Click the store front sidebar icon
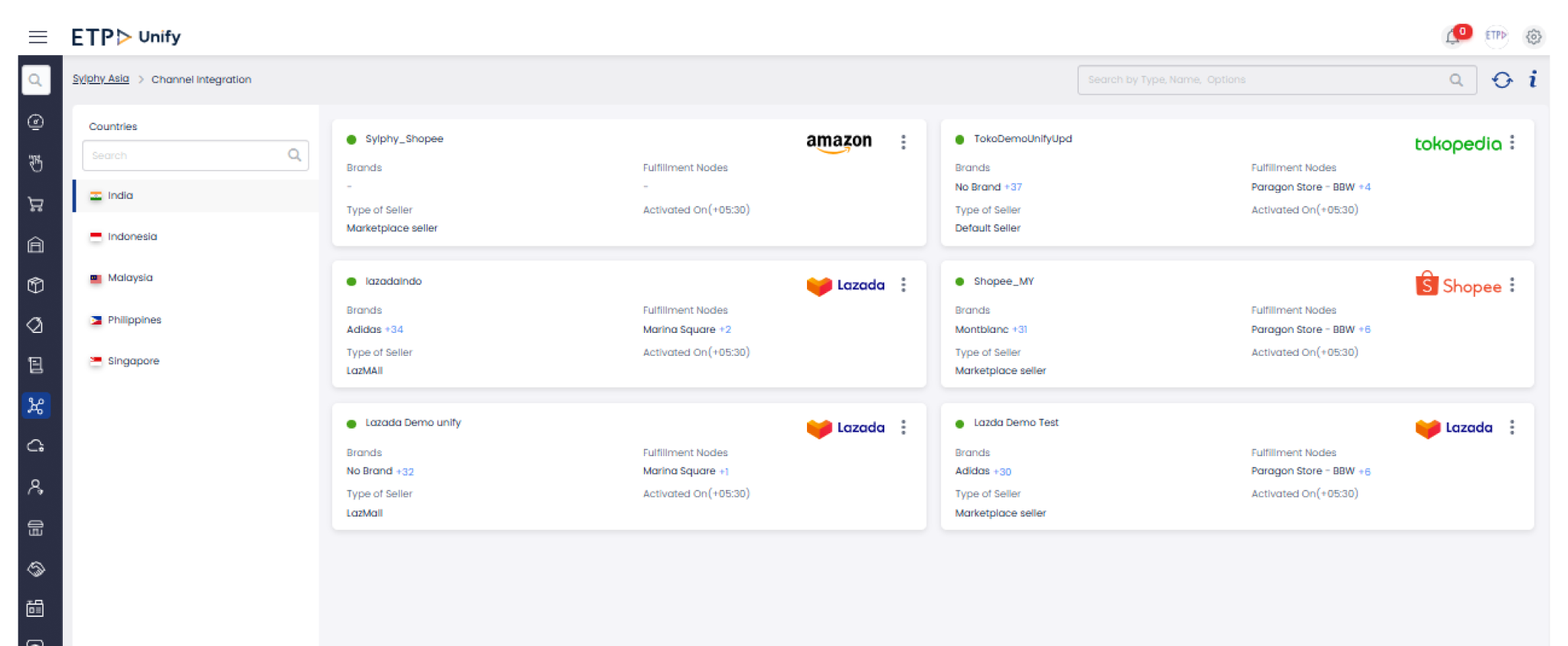1568x646 pixels. [x=35, y=528]
